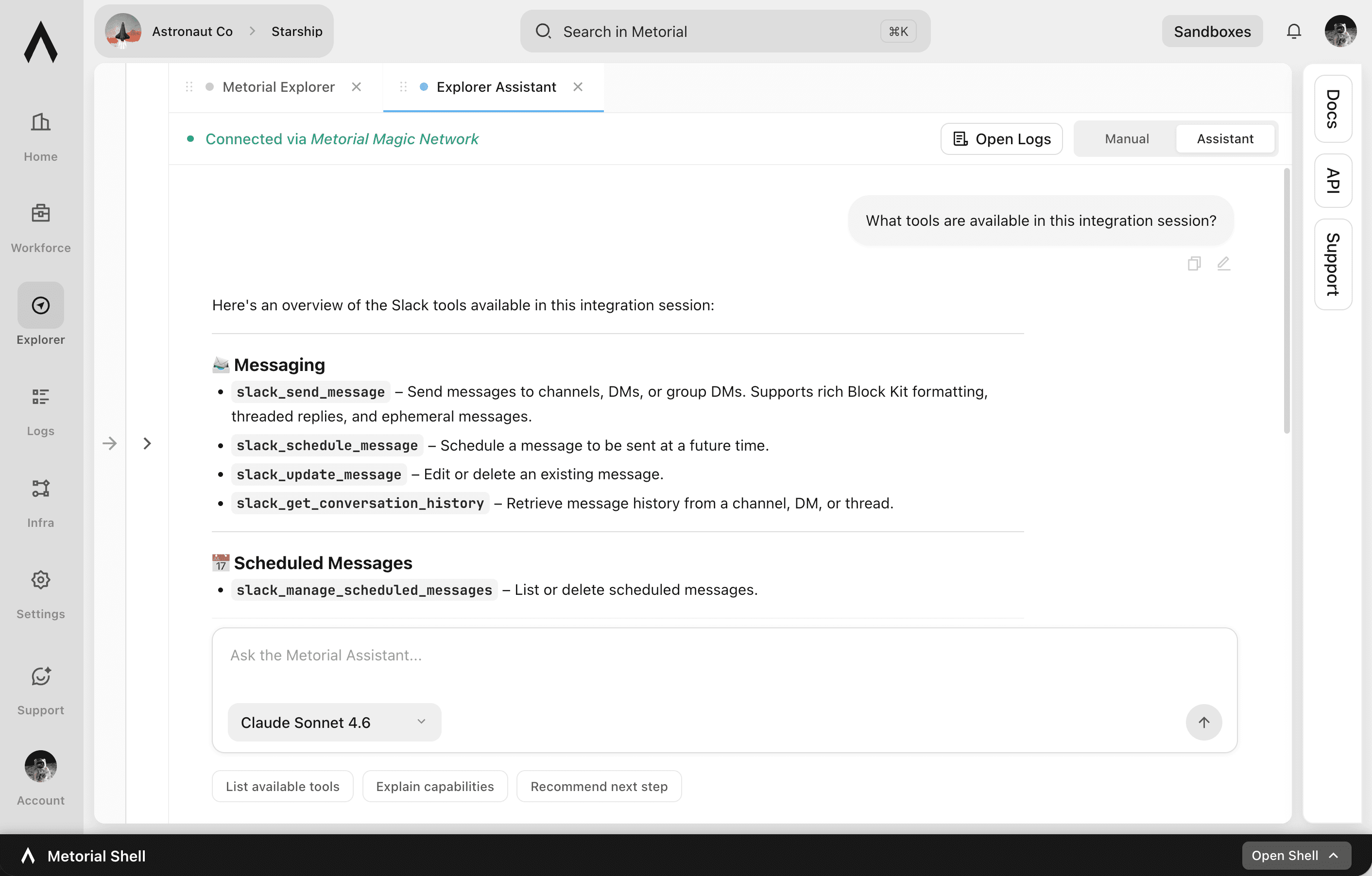Click the chat vertical scrollbar
This screenshot has width=1372, height=876.
[x=1286, y=301]
